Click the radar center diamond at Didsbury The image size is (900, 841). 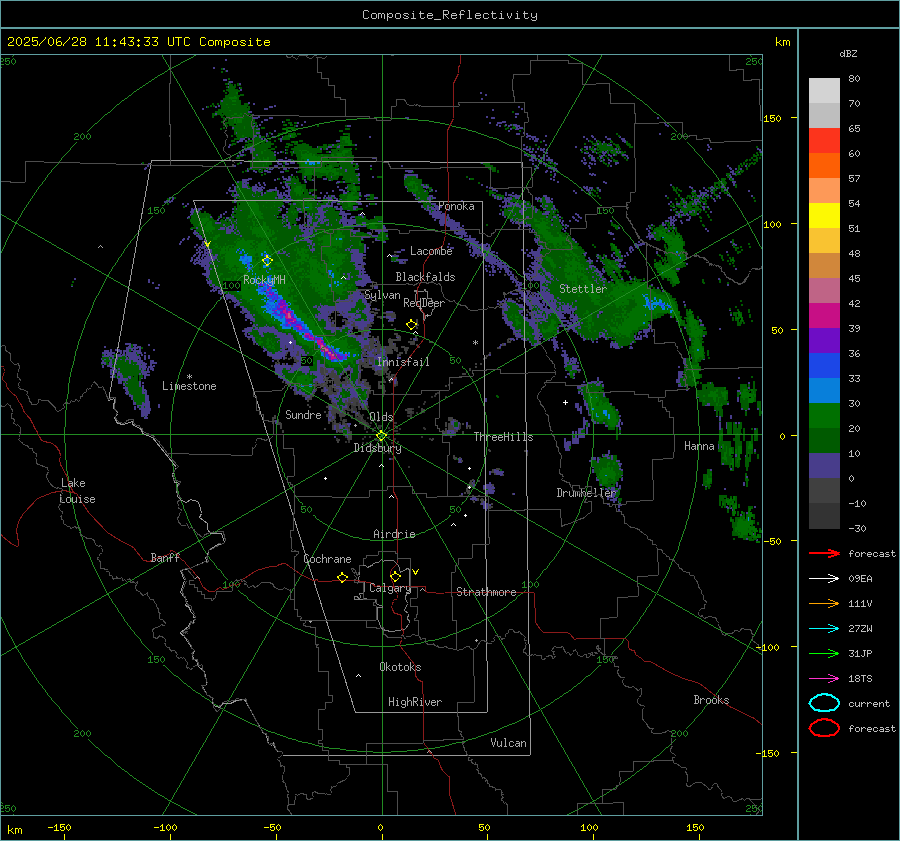tap(381, 436)
